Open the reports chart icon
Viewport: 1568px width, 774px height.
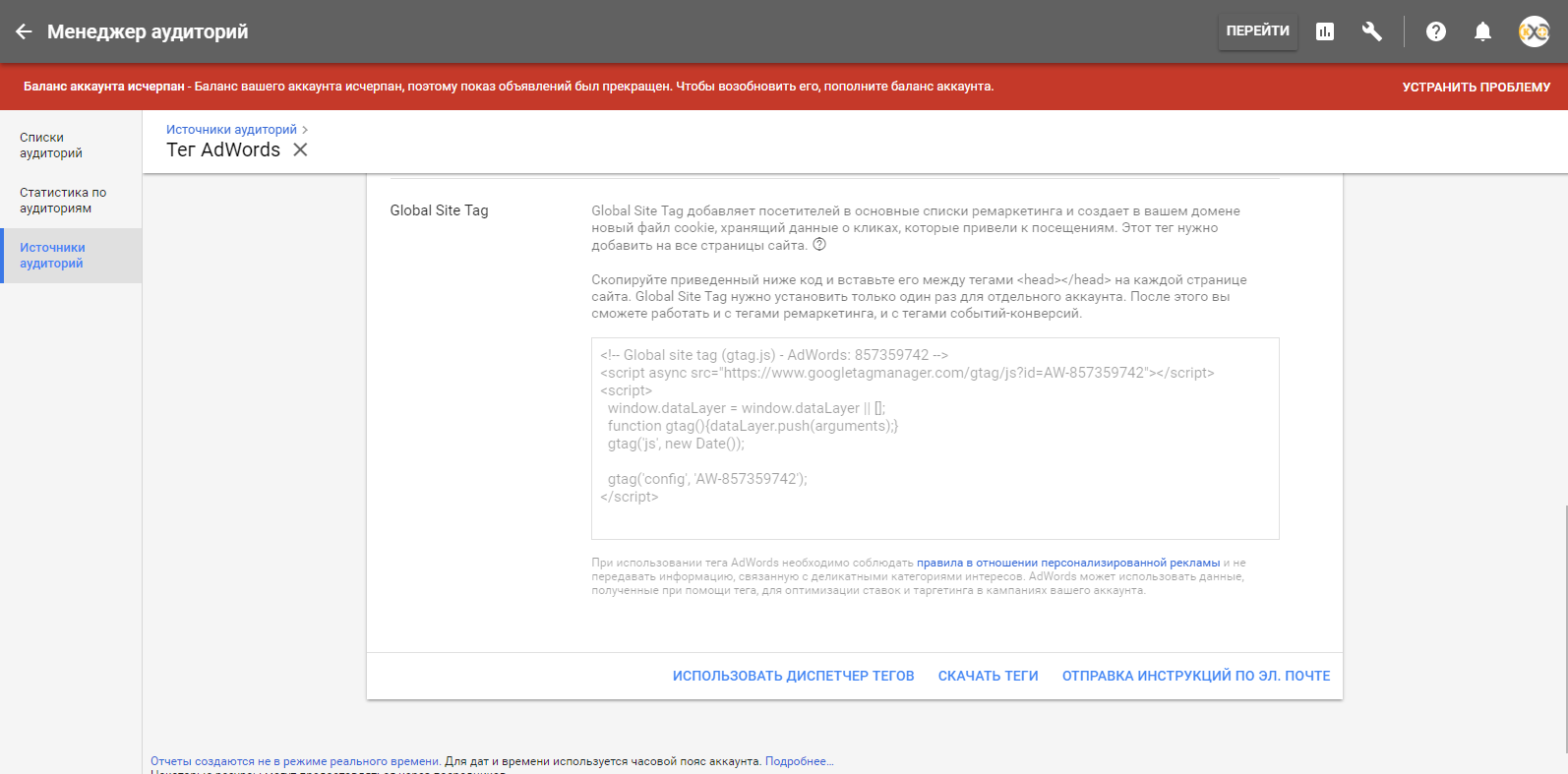point(1325,31)
